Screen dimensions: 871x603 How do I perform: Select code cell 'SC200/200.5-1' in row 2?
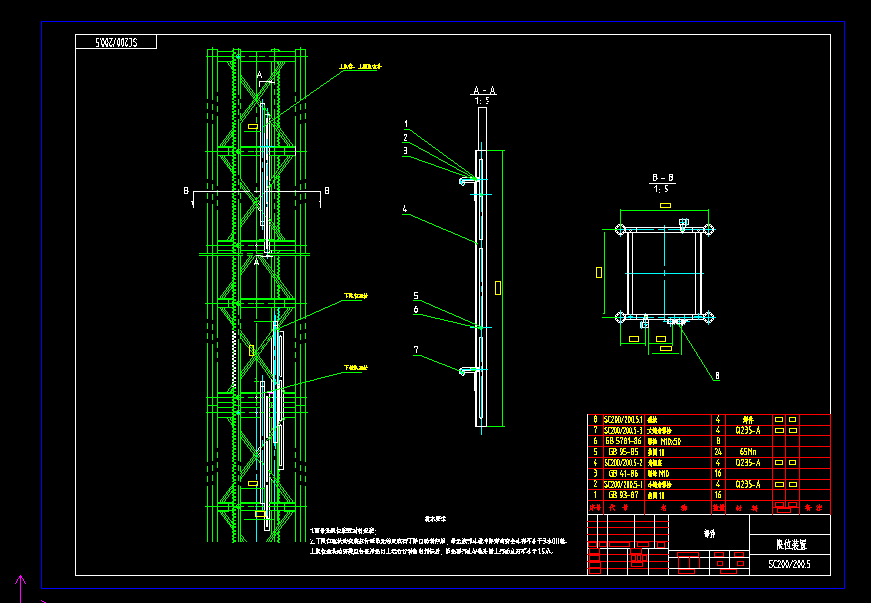(x=623, y=484)
